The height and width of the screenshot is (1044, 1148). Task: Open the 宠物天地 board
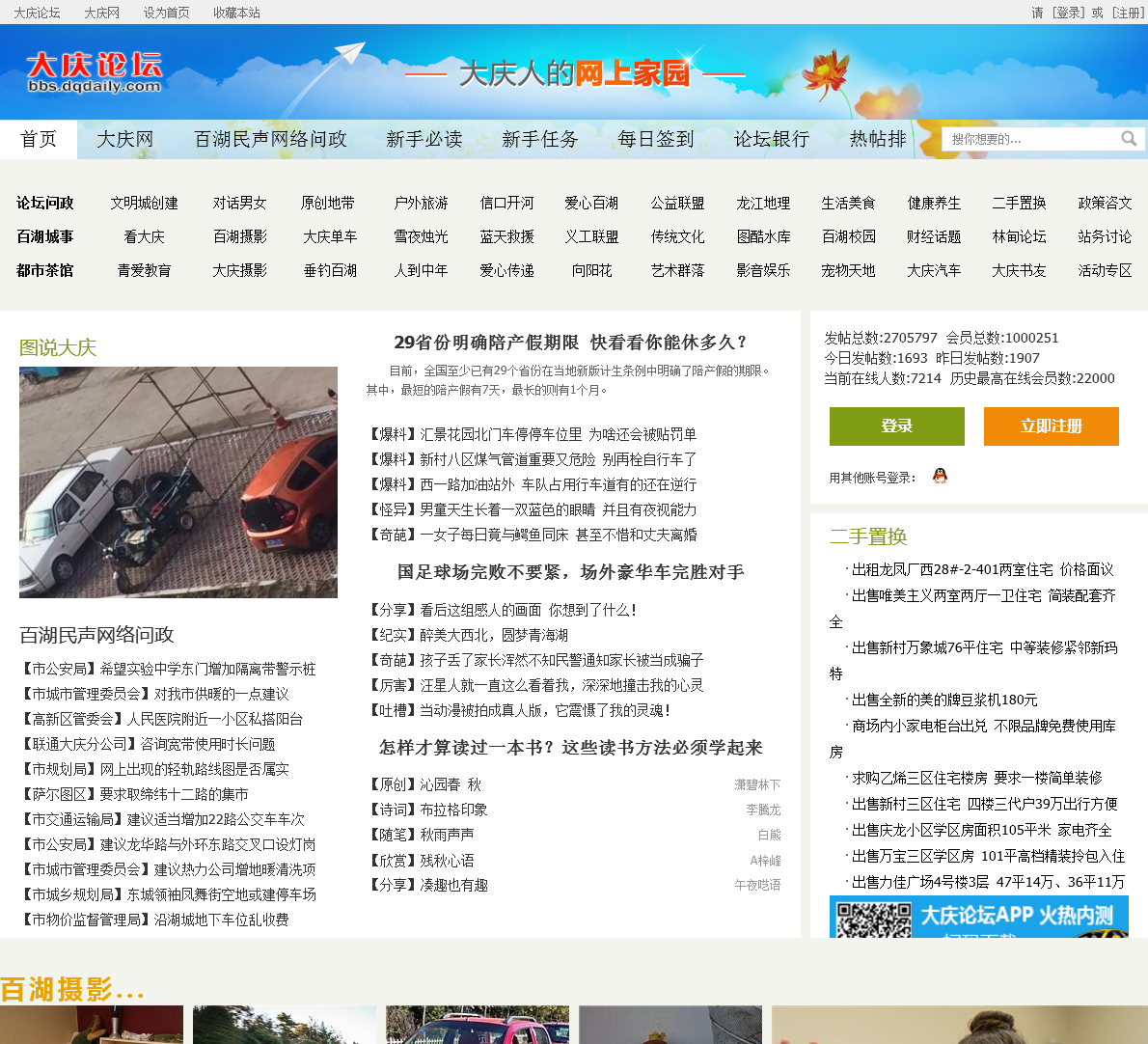848,270
